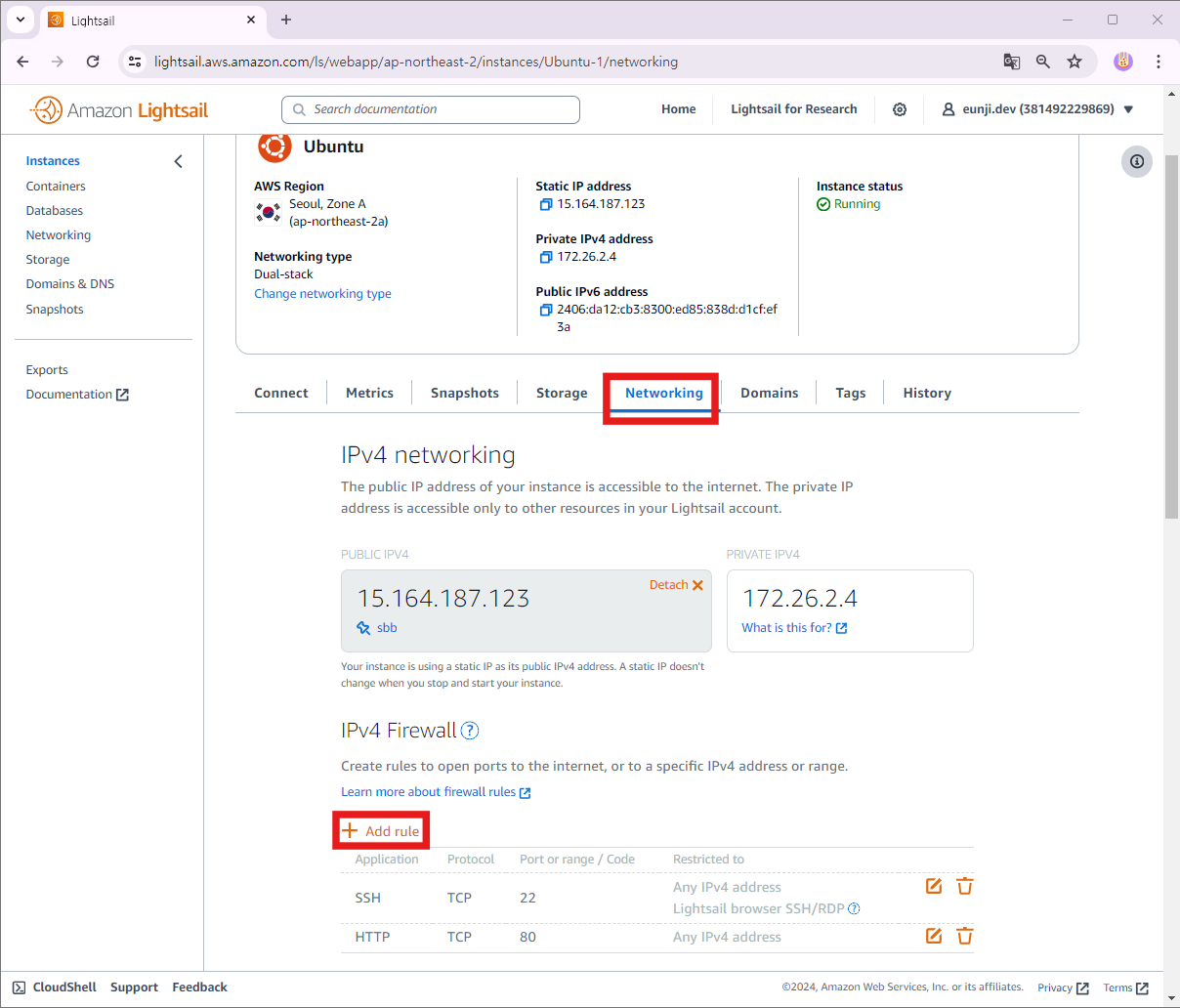
Task: Open Containers in the sidebar
Action: click(56, 187)
